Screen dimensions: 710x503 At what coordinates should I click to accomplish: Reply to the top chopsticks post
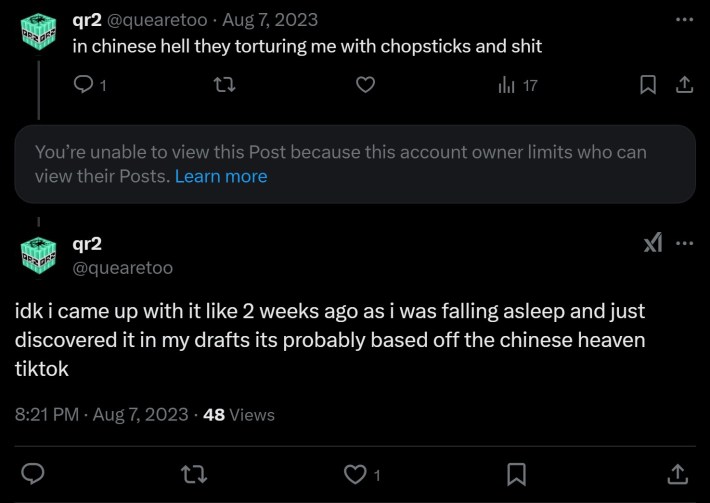tap(84, 86)
